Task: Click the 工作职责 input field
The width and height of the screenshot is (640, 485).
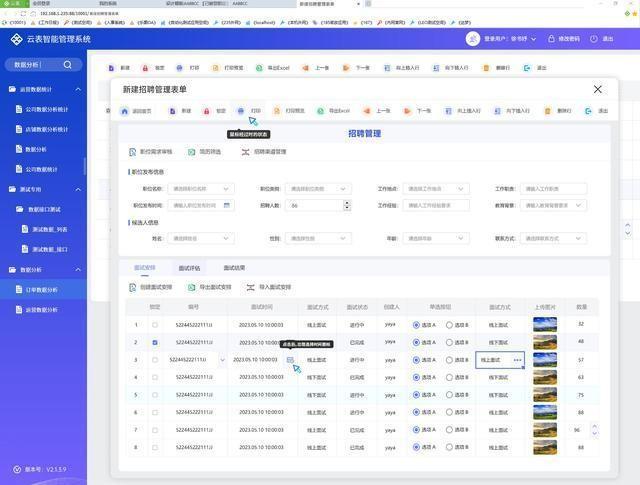Action: [553, 189]
